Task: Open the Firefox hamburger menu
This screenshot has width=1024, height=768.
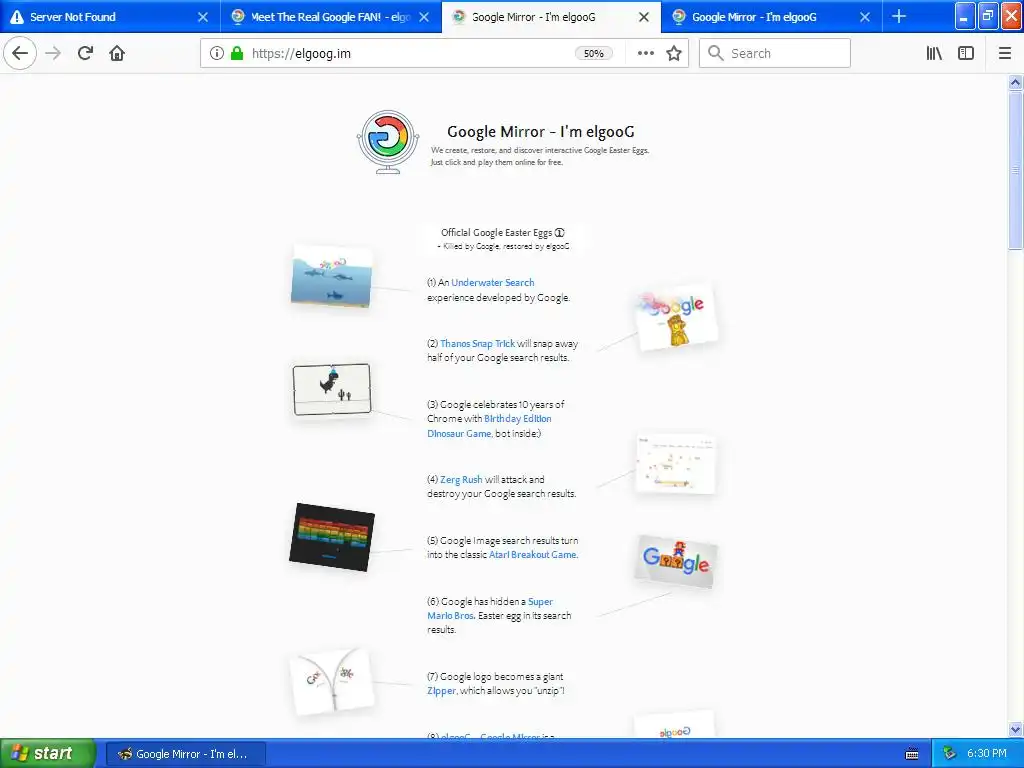Action: 1005,53
